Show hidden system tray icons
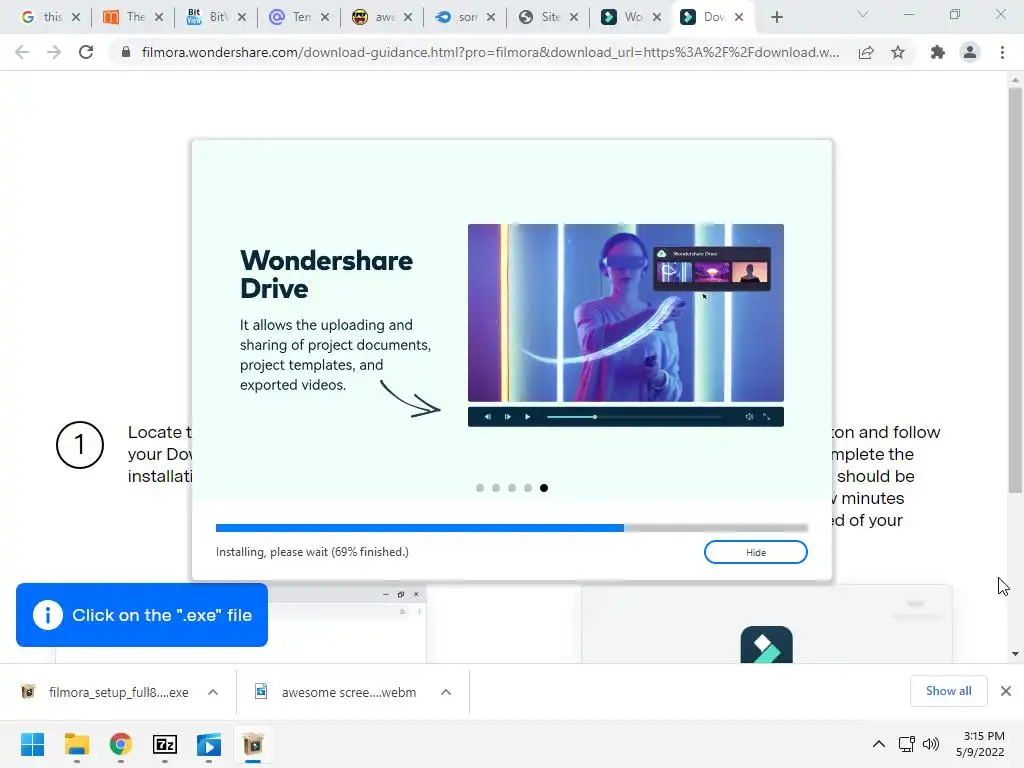The image size is (1024, 768). (x=879, y=744)
